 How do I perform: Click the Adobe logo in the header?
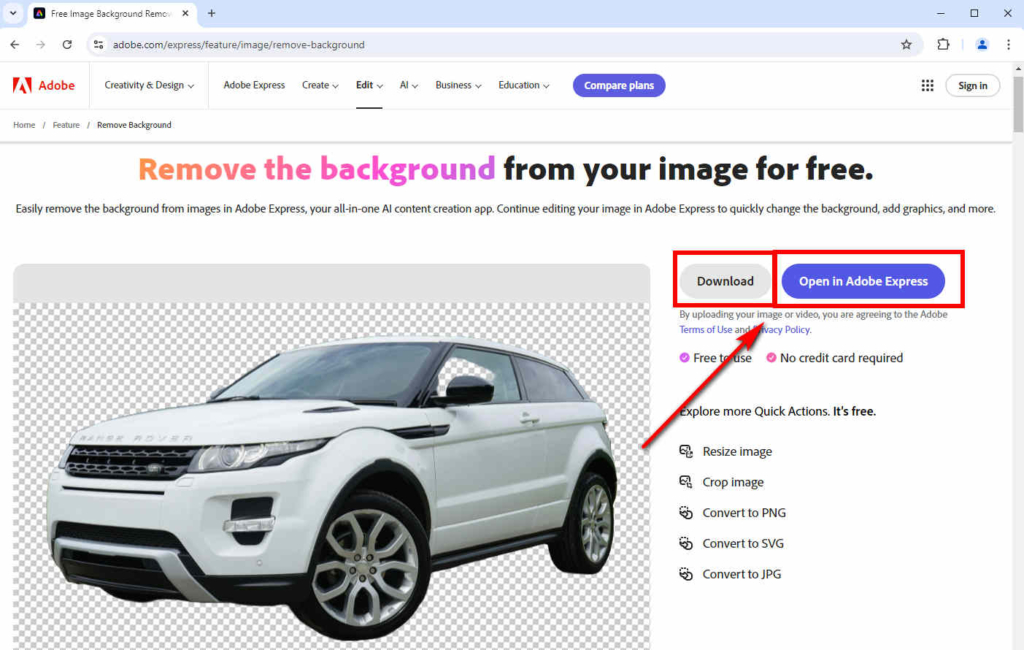tap(44, 85)
